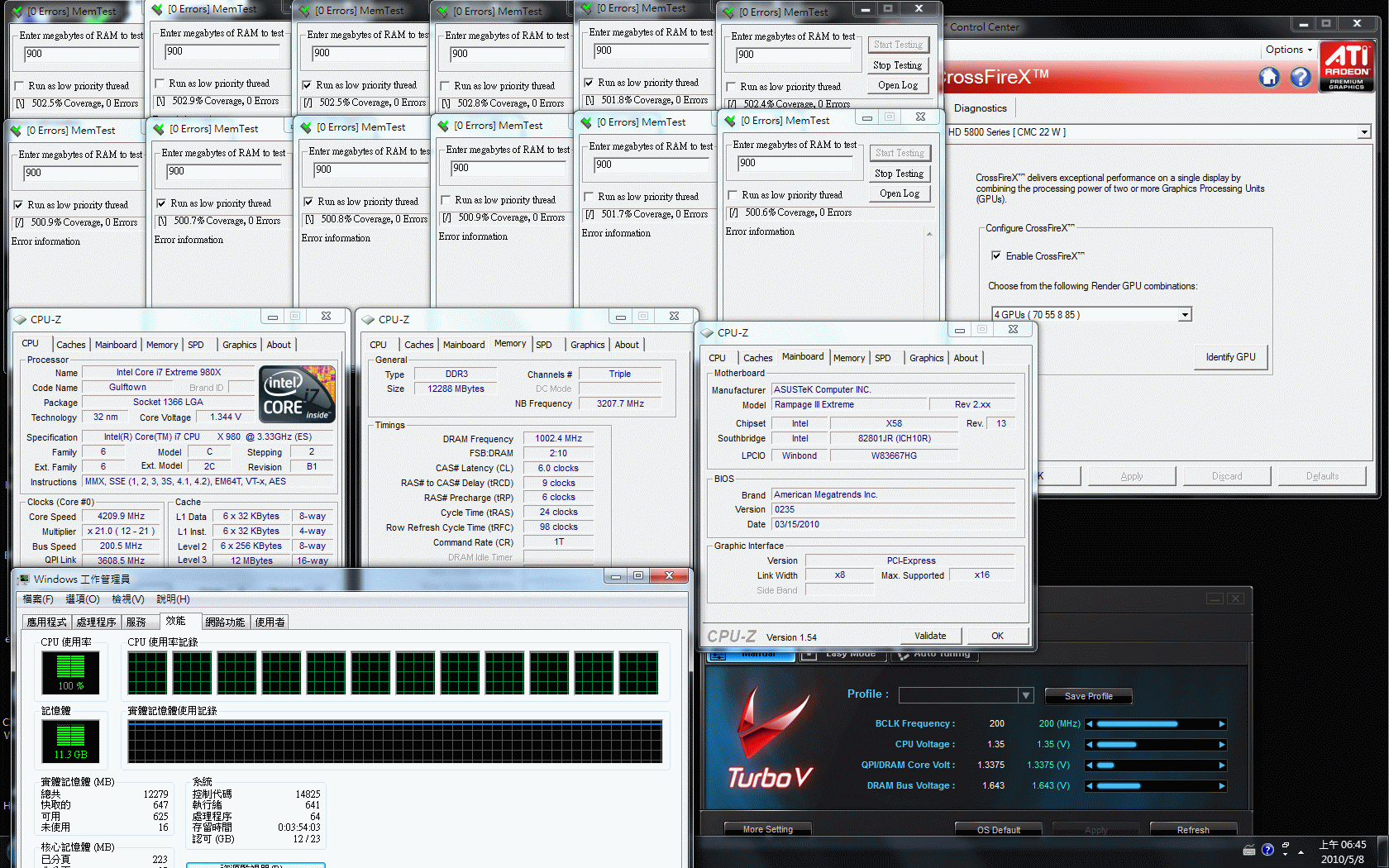
Task: Open the Task Manager 選項(O) menu
Action: click(x=83, y=599)
